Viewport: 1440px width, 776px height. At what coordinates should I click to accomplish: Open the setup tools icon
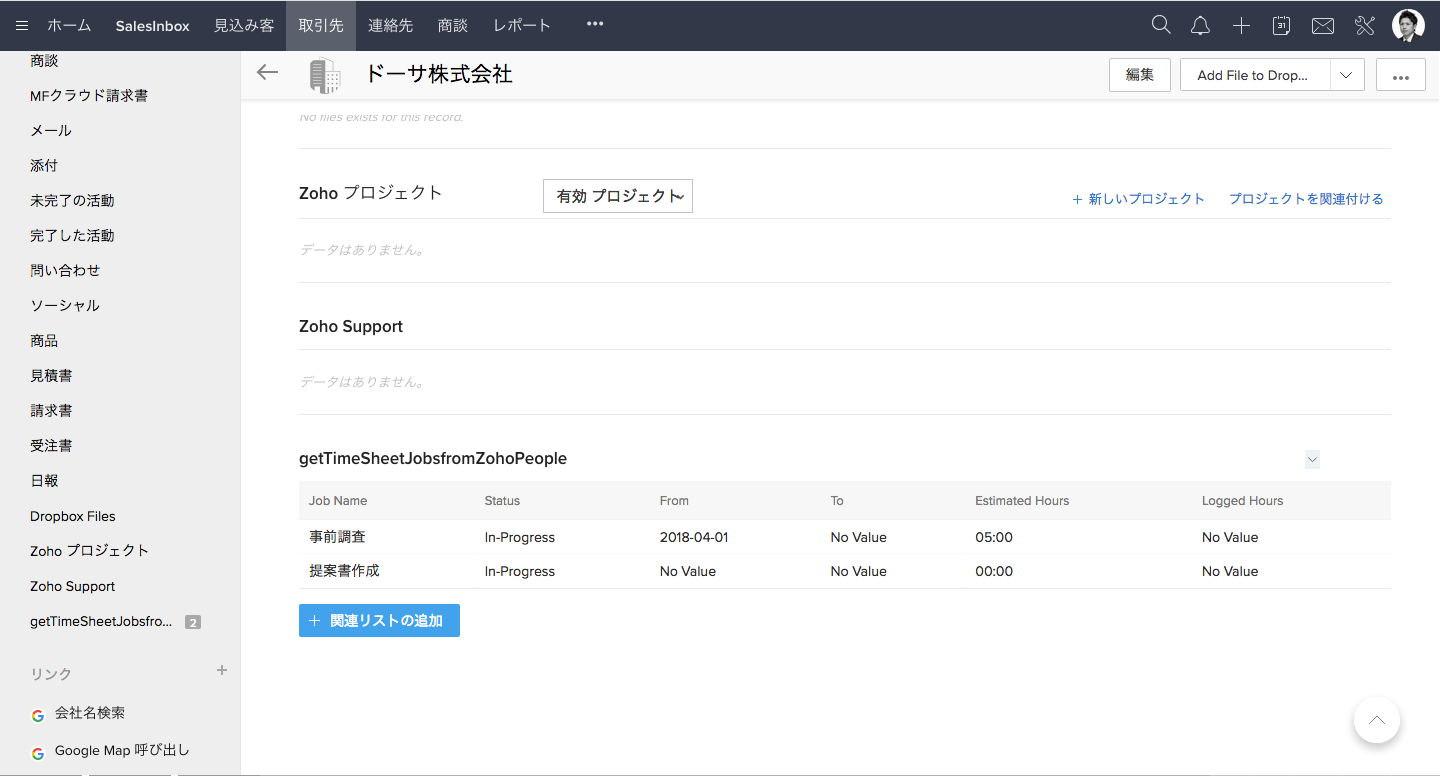tap(1365, 26)
